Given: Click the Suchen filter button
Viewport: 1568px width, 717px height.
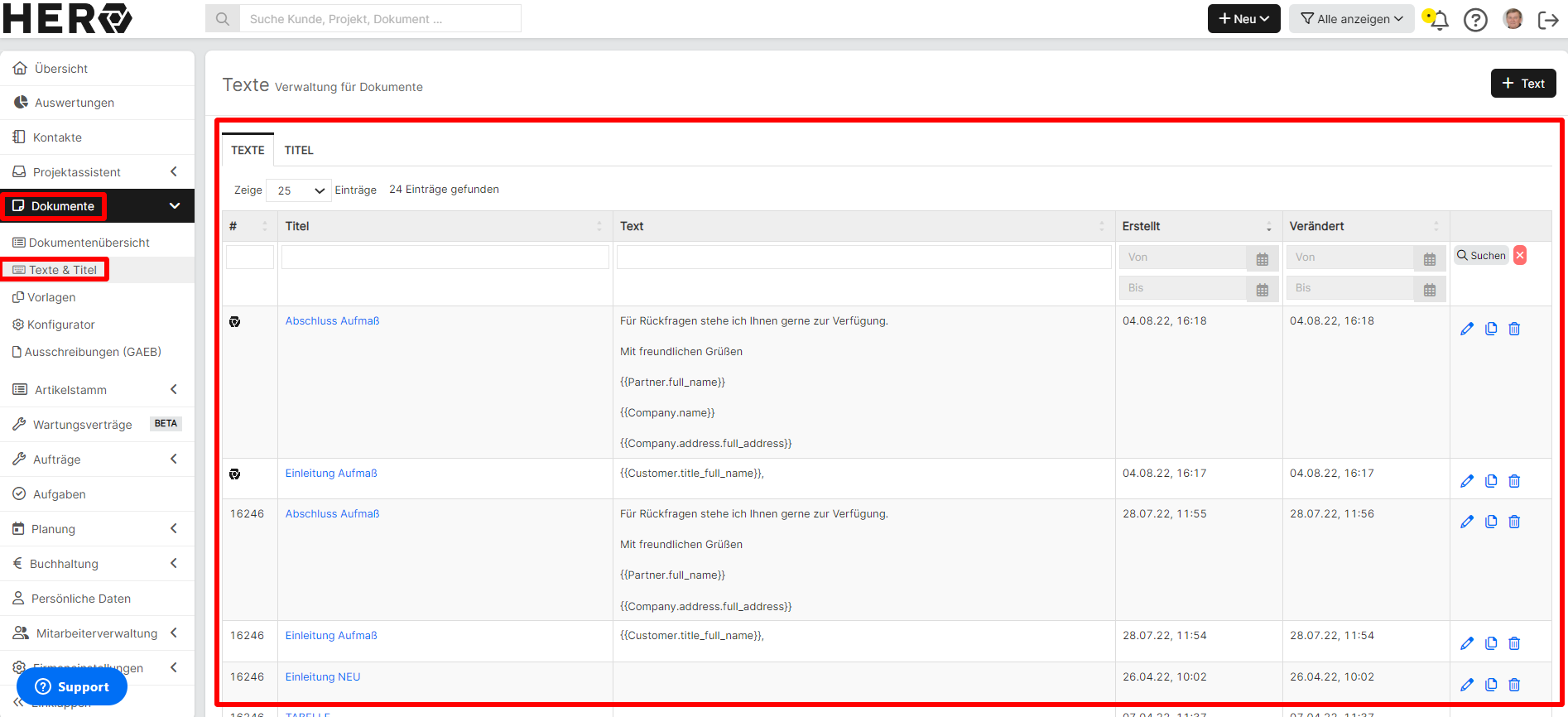Looking at the screenshot, I should (1481, 255).
